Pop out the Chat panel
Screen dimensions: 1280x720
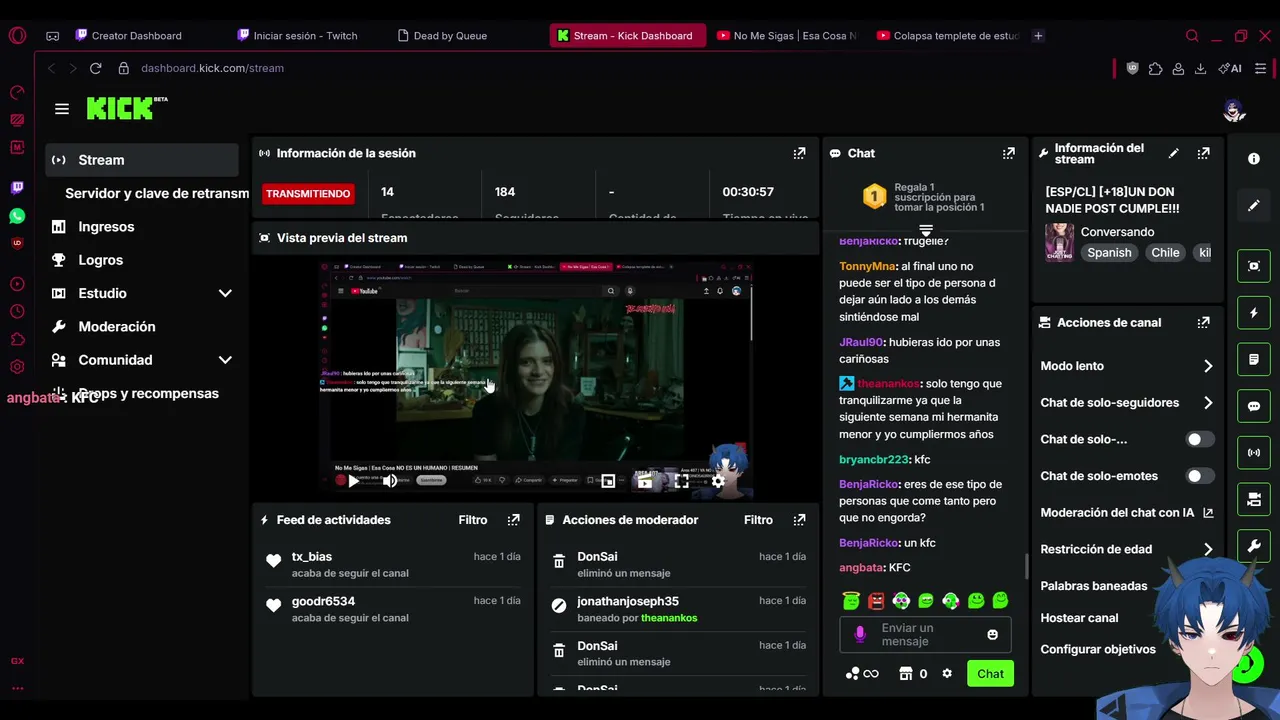(1008, 153)
